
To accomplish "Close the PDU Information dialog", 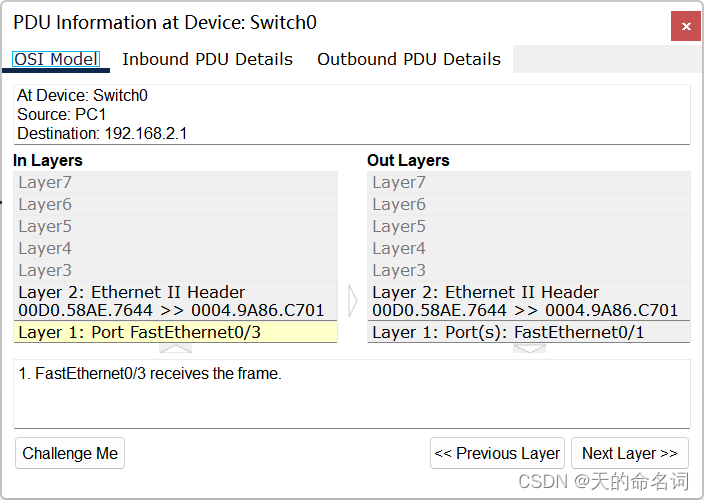I will pyautogui.click(x=686, y=26).
